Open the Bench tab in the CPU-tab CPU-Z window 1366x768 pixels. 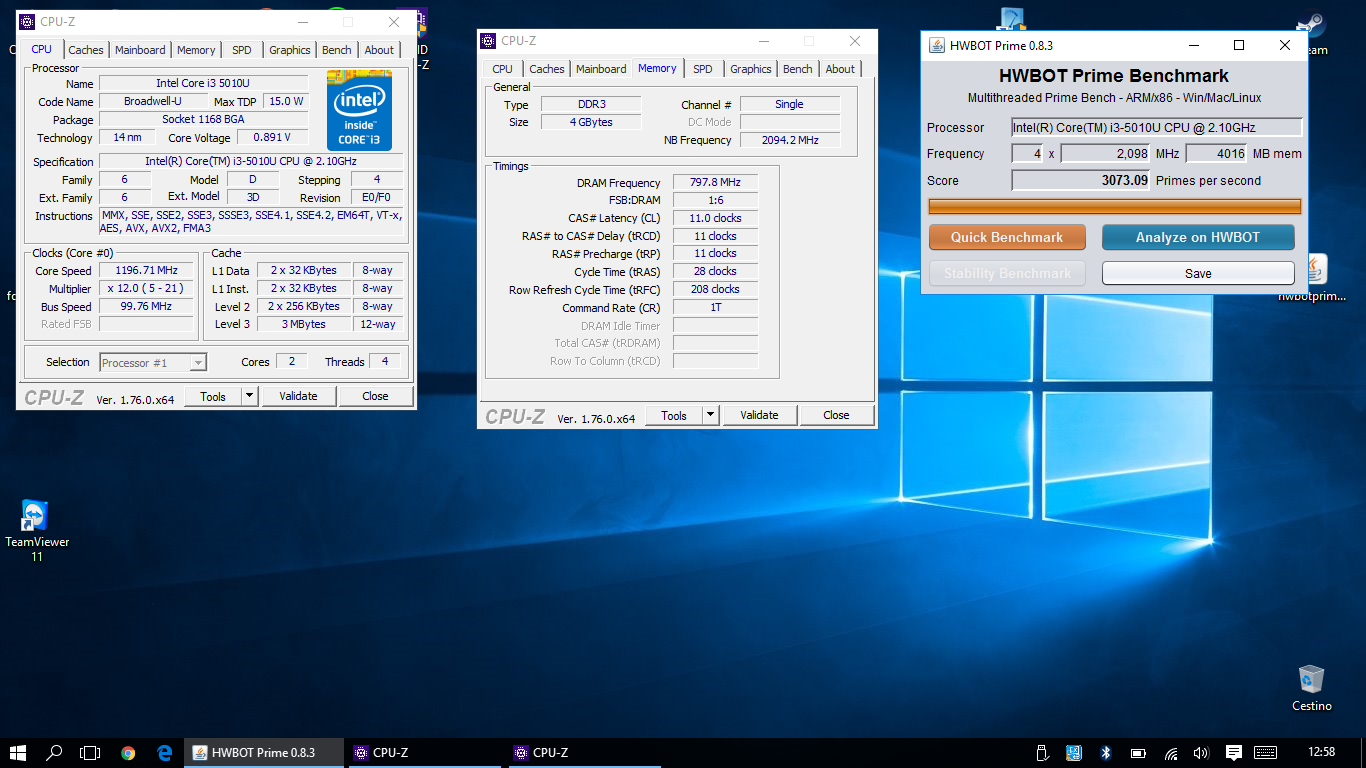coord(337,50)
